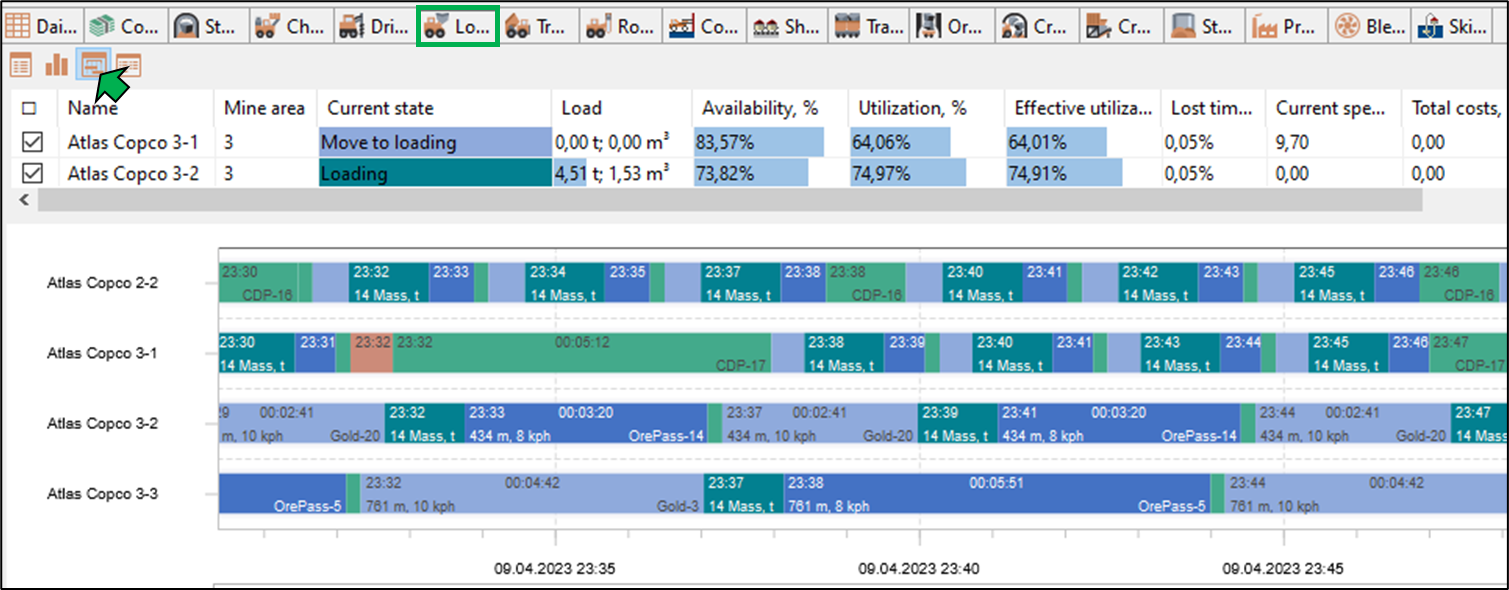
Task: Click the '09.04.2023 23:35' time axis label
Action: coord(555,568)
